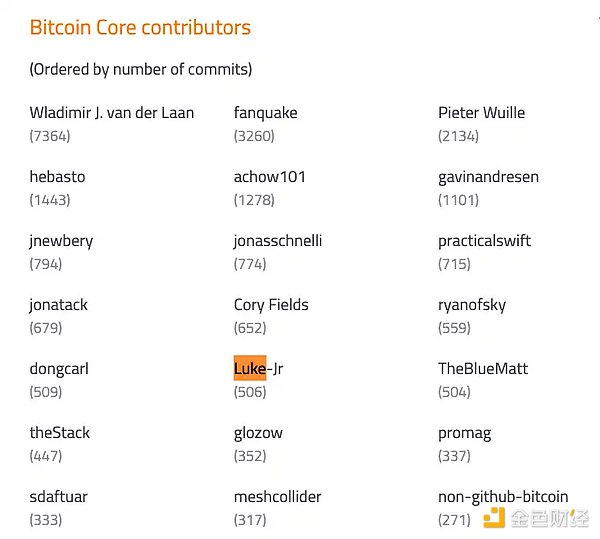Click gavinandresen contributor name

[488, 177]
